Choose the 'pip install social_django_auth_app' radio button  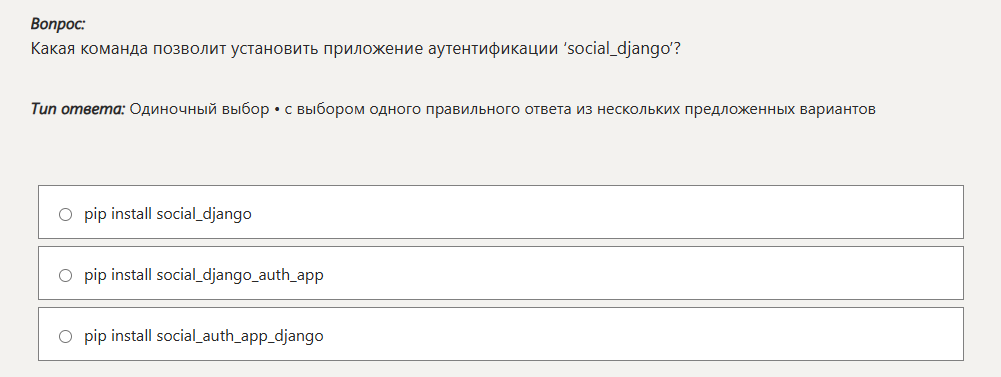(65, 276)
